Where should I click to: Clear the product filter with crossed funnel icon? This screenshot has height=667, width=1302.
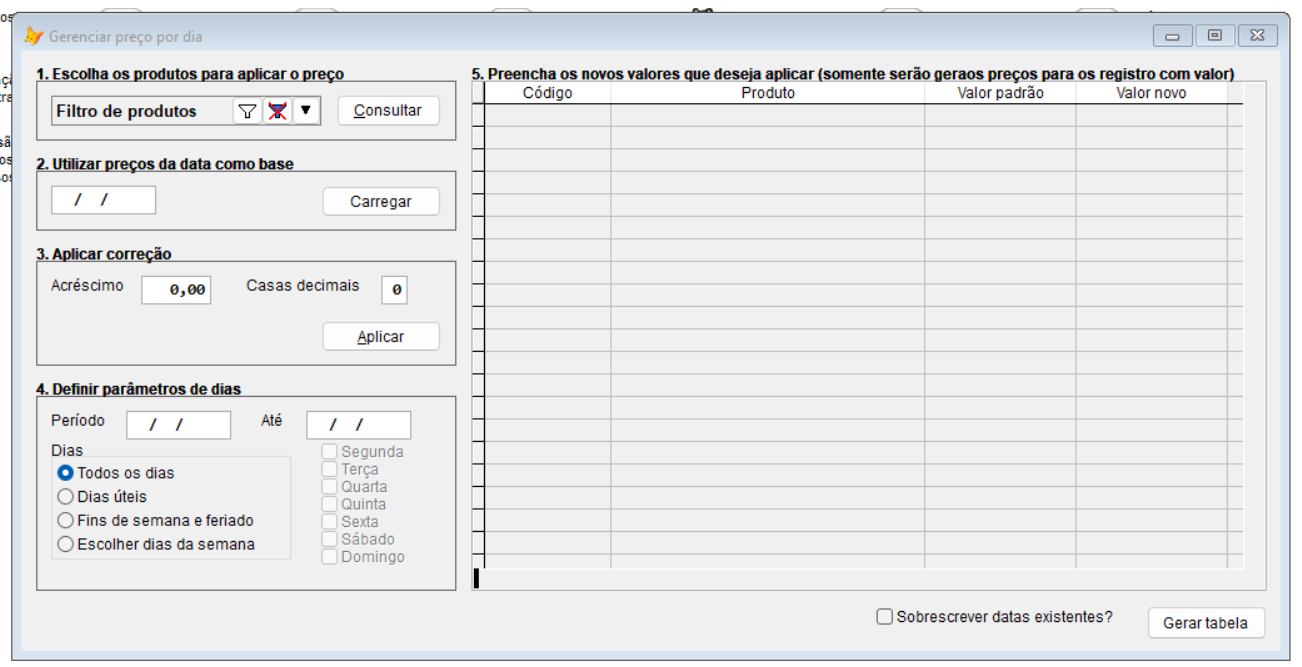tap(277, 111)
